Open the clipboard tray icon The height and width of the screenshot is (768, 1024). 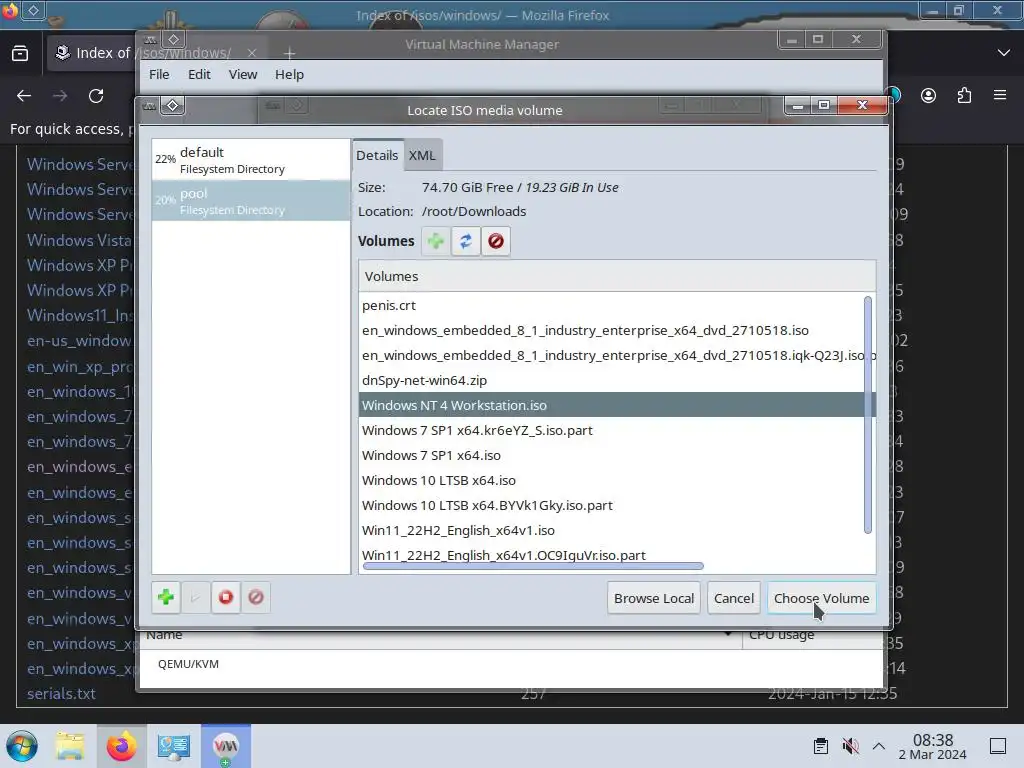pos(821,746)
